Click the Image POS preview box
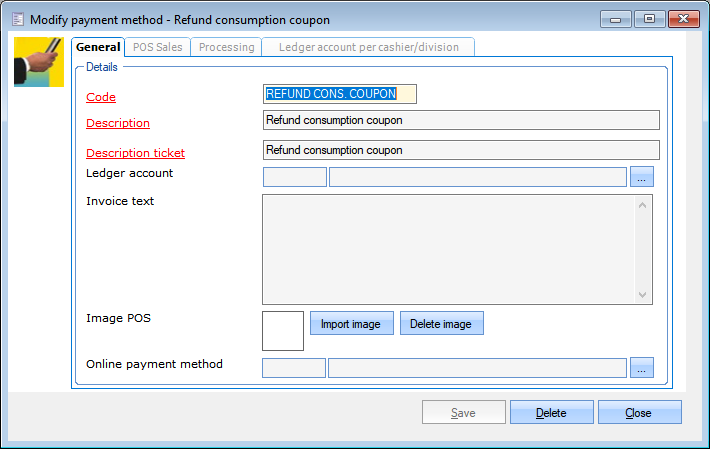 click(283, 330)
